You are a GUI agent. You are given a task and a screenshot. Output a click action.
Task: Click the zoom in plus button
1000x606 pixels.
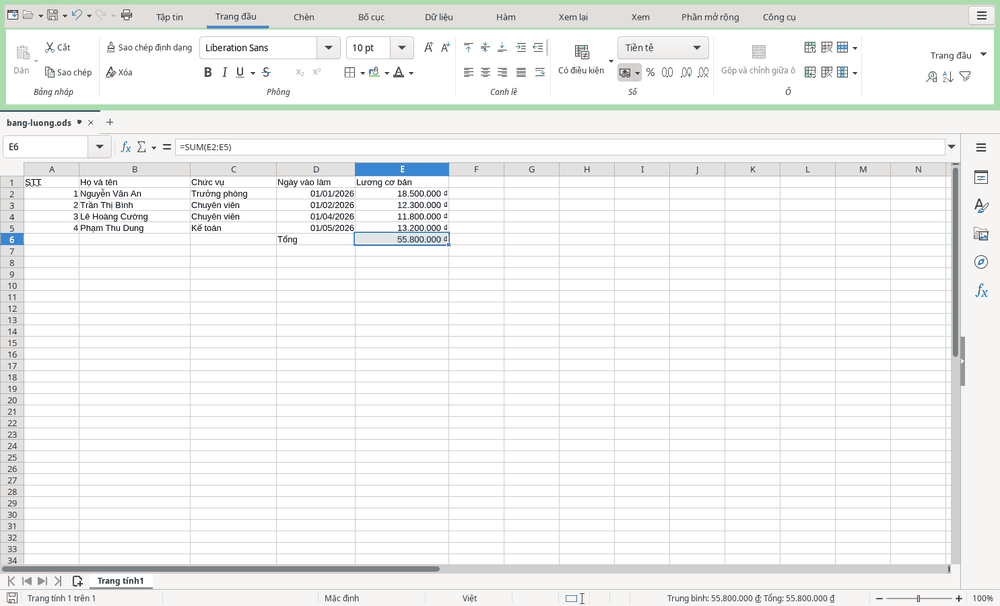click(959, 598)
